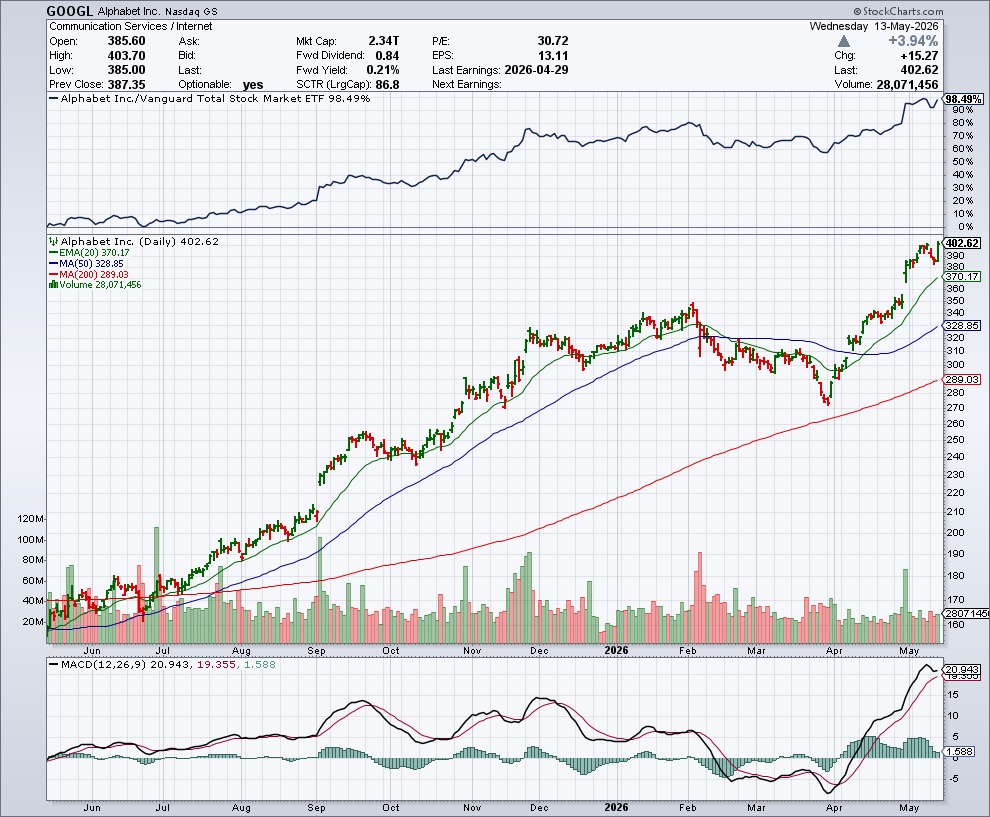Click the header Volume value 28,071,456
The image size is (990, 817).
(907, 85)
